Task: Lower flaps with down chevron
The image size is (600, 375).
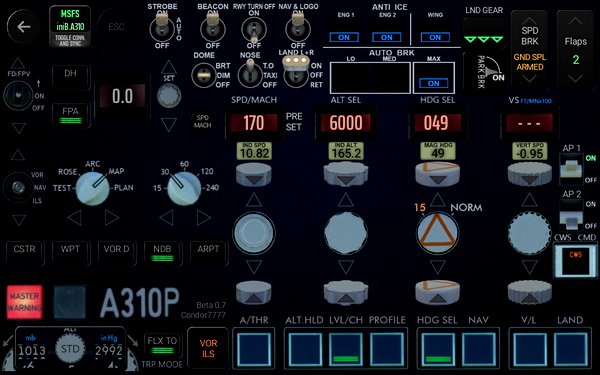Action: coord(576,79)
